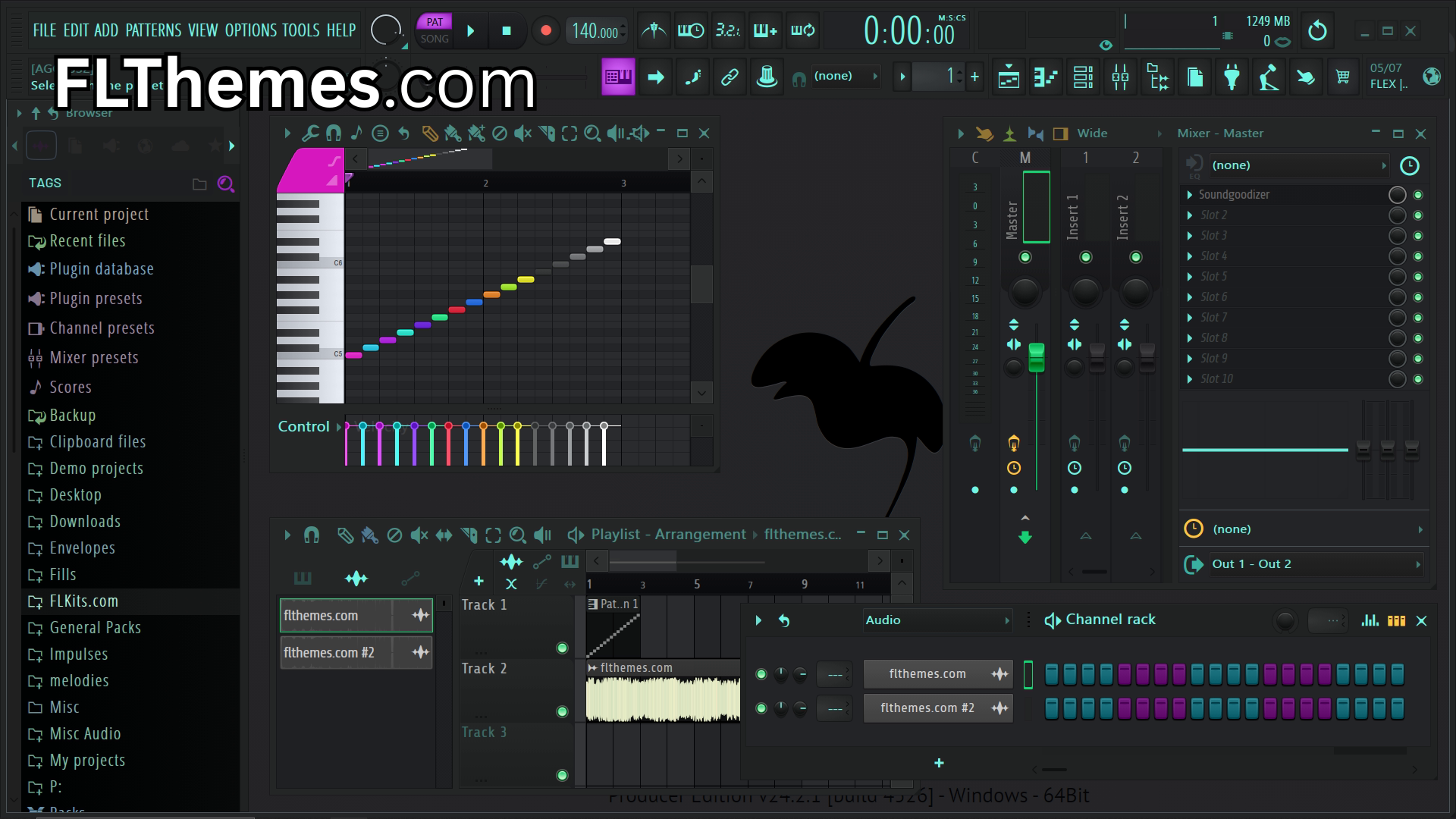Viewport: 1456px width, 819px height.
Task: Mute Track 1 in playlist
Action: [x=562, y=648]
